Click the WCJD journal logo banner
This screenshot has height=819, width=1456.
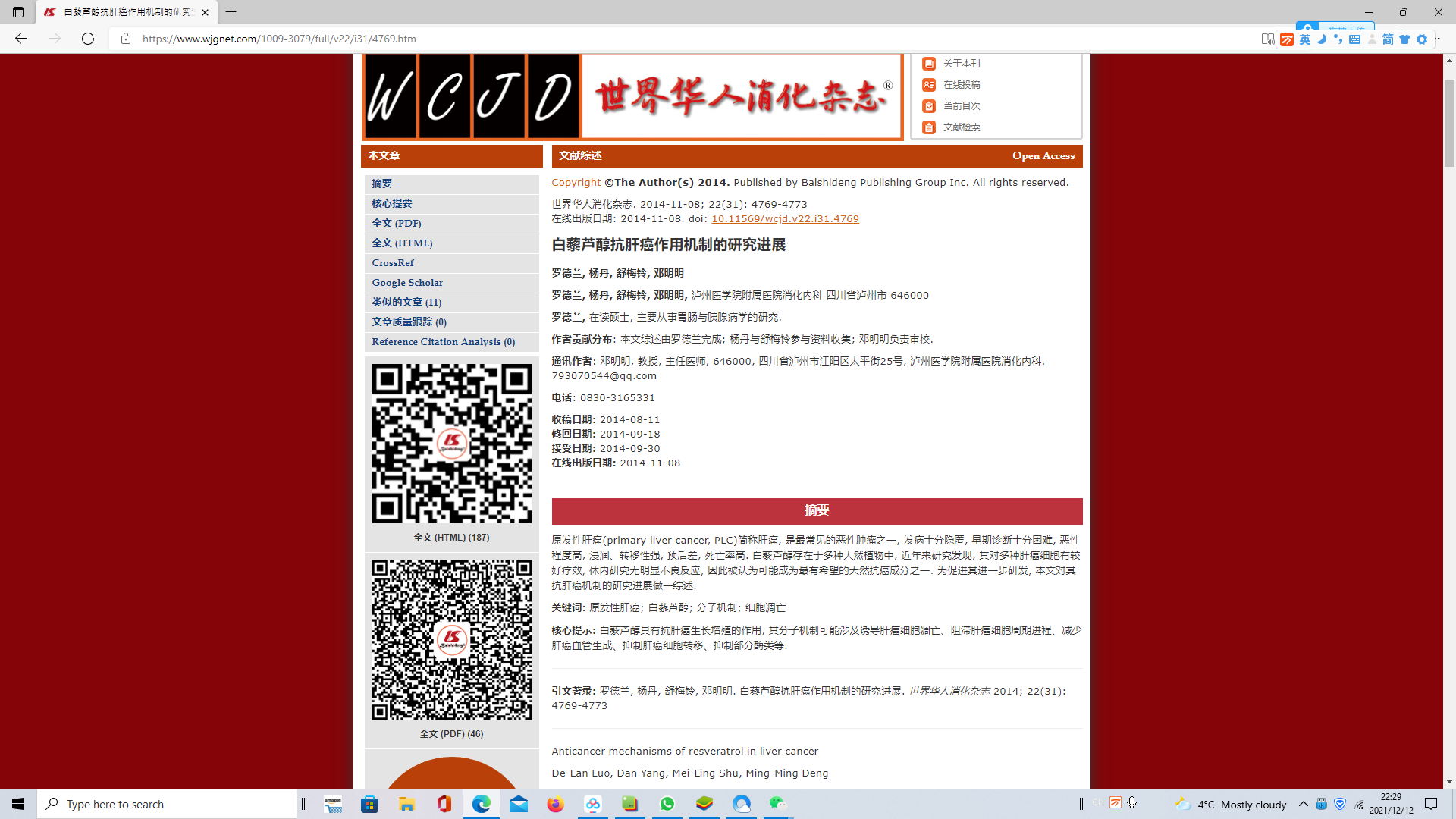click(632, 96)
